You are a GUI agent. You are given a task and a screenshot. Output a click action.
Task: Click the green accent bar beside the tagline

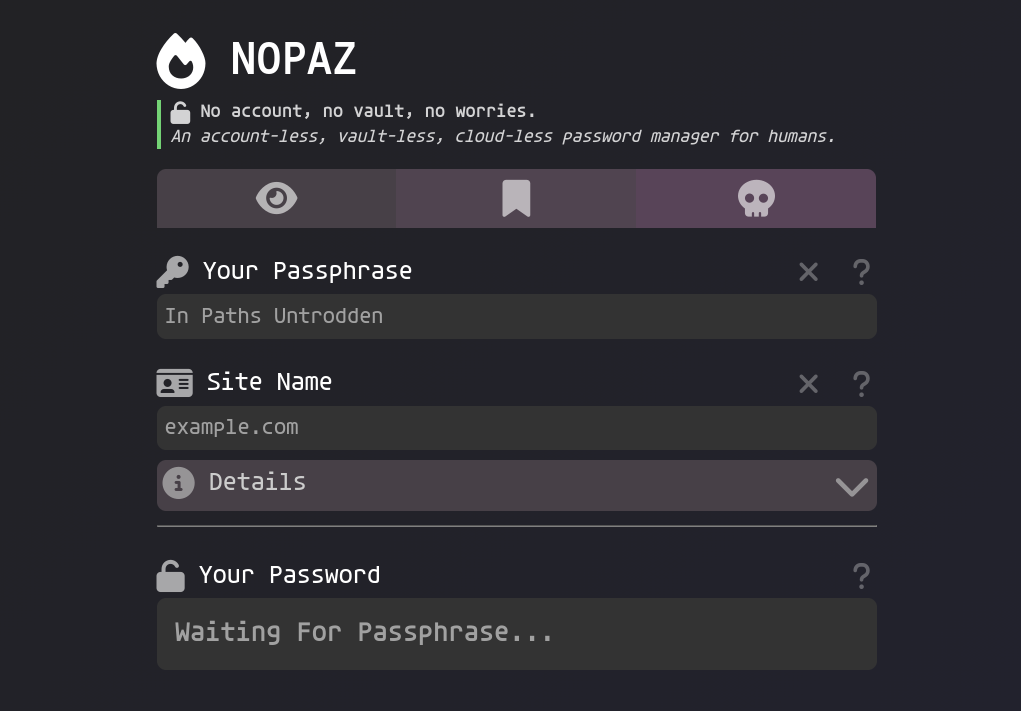(158, 123)
